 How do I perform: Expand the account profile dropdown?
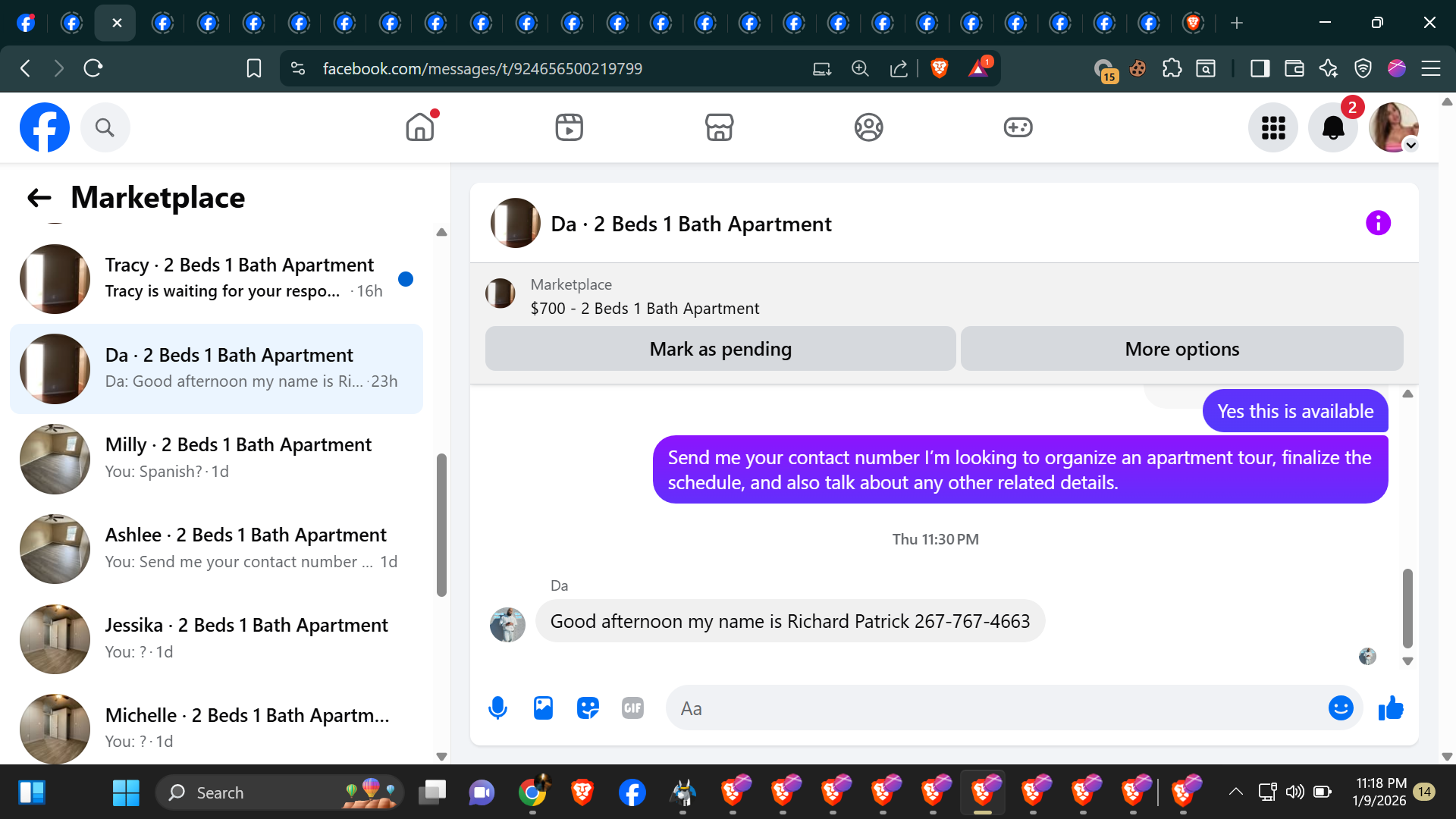[x=1410, y=145]
